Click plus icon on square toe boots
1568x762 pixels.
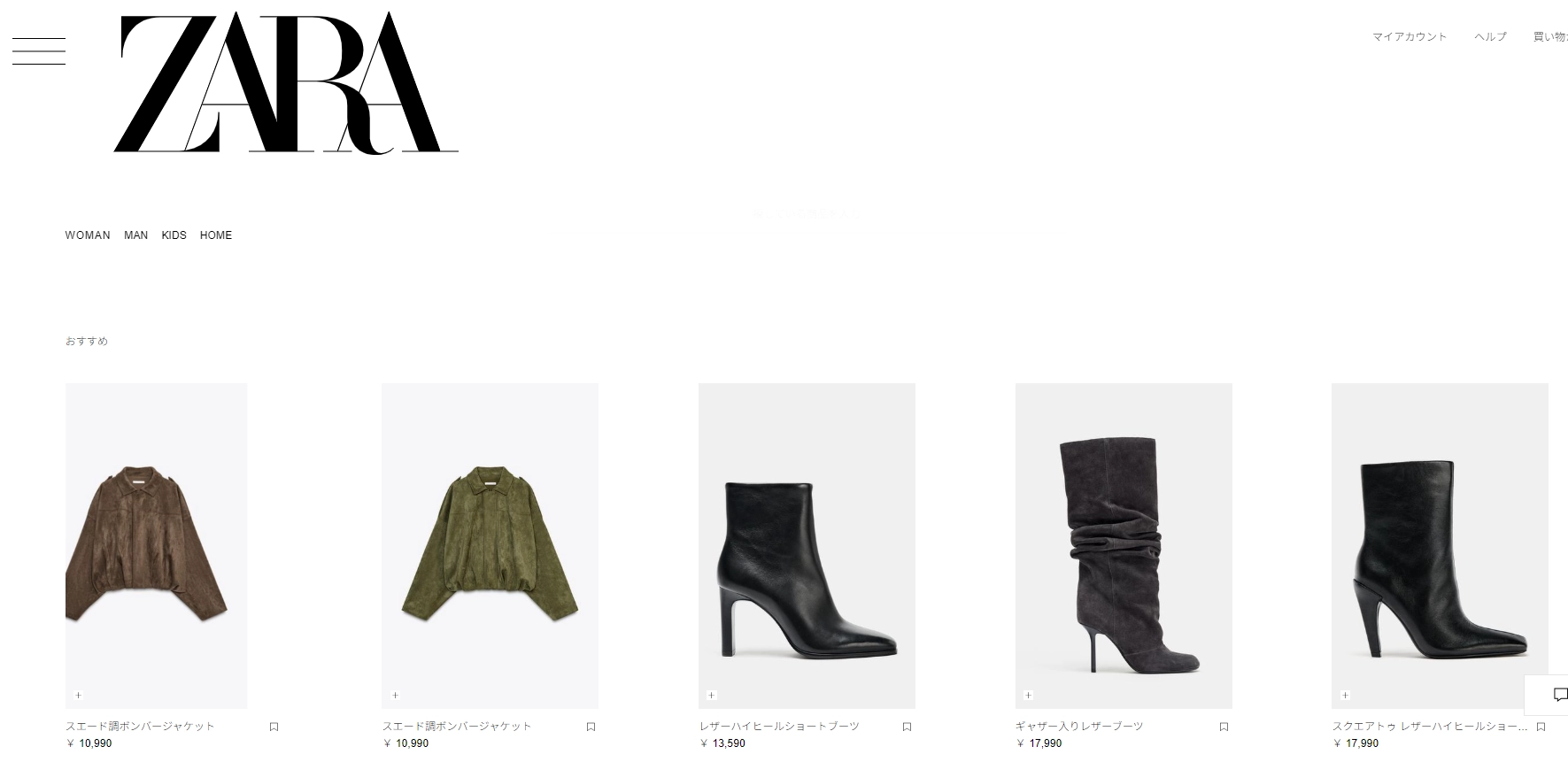click(1345, 696)
